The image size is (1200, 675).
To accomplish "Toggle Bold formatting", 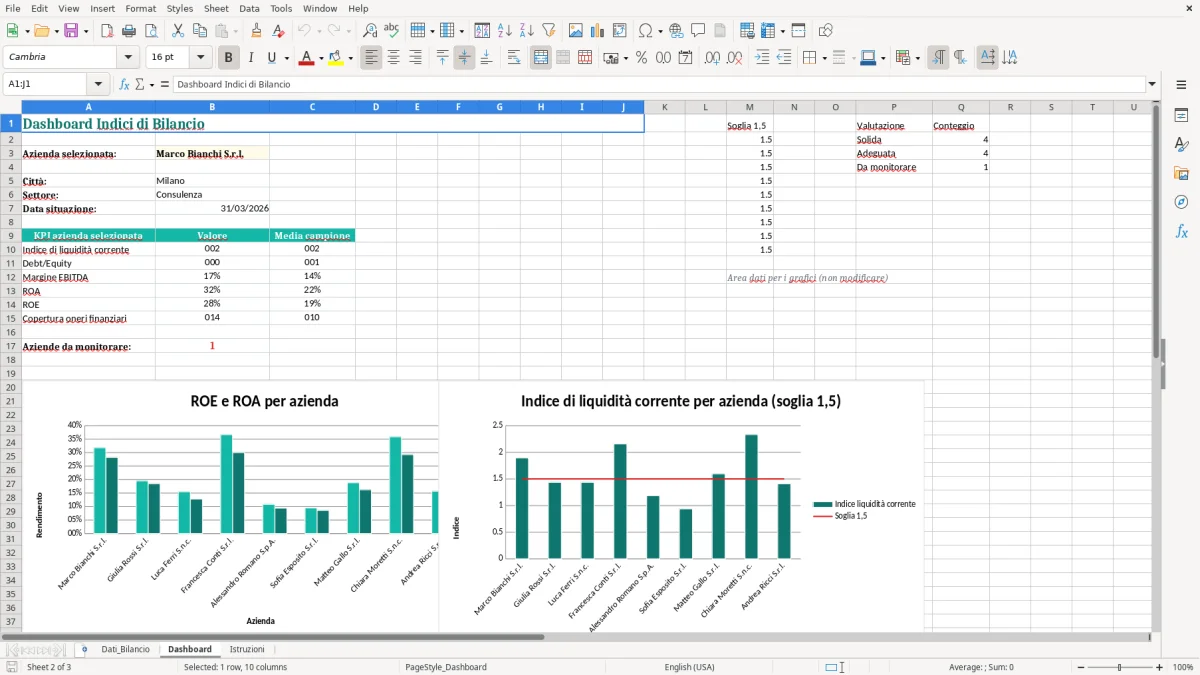I will click(x=228, y=58).
